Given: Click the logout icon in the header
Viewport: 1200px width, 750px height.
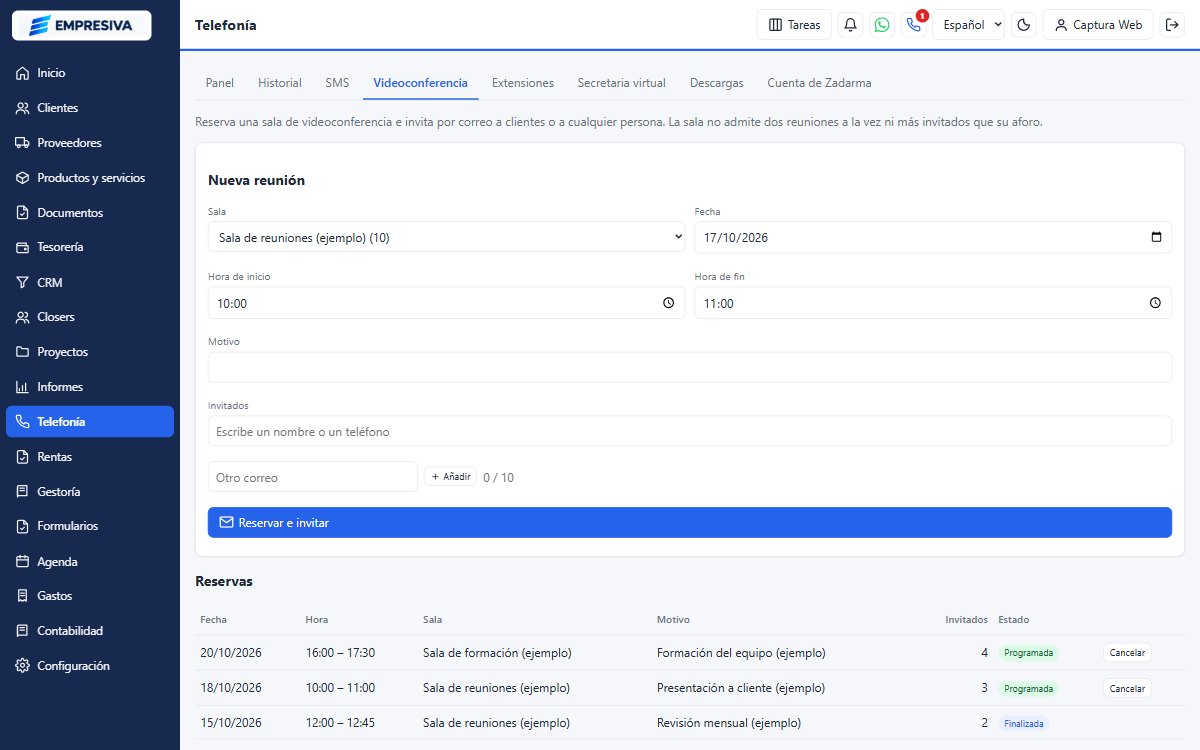Looking at the screenshot, I should (x=1172, y=25).
